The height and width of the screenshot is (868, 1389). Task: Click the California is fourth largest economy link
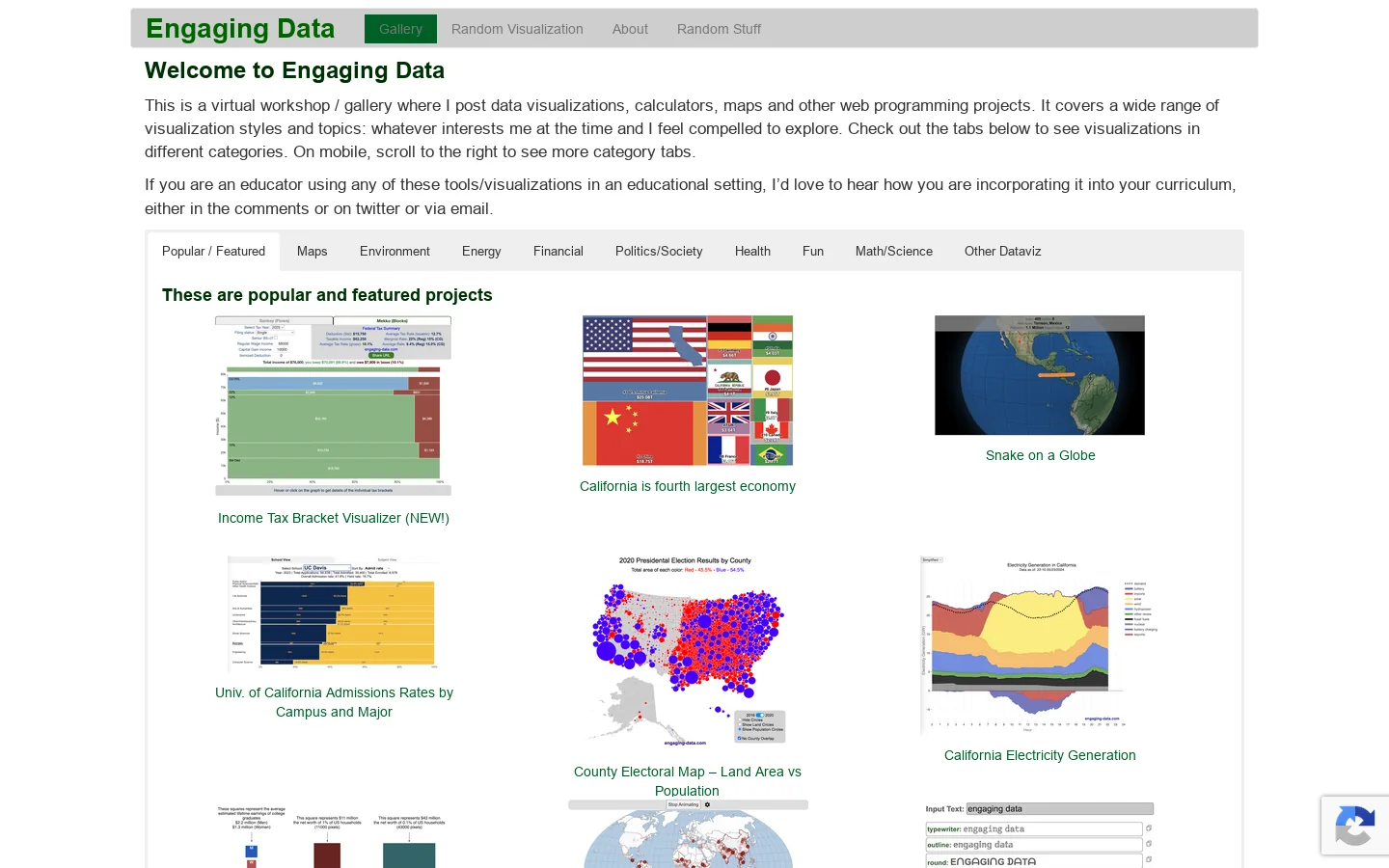(688, 486)
